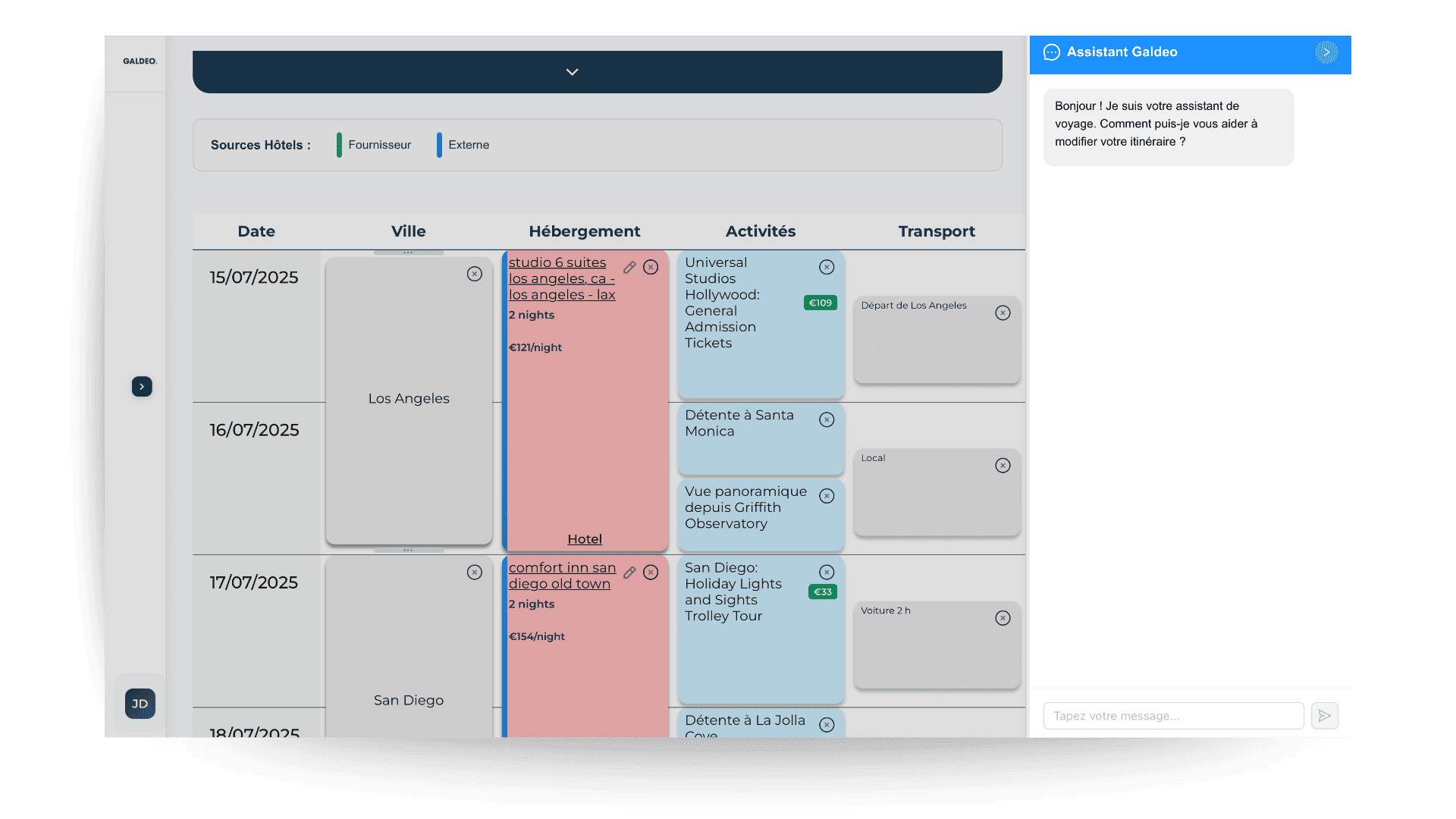Send the chat message
This screenshot has height=819, width=1456.
[x=1324, y=716]
